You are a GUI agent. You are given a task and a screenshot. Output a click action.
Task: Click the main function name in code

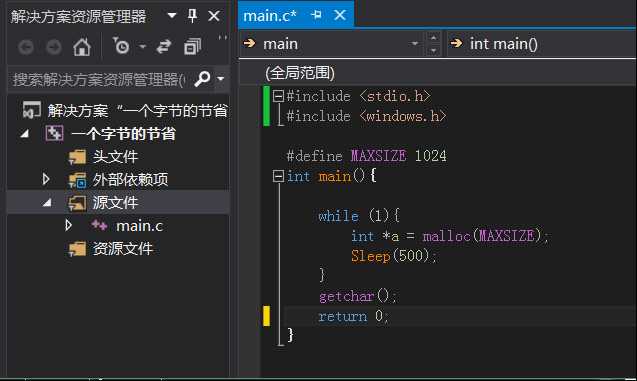click(x=335, y=177)
